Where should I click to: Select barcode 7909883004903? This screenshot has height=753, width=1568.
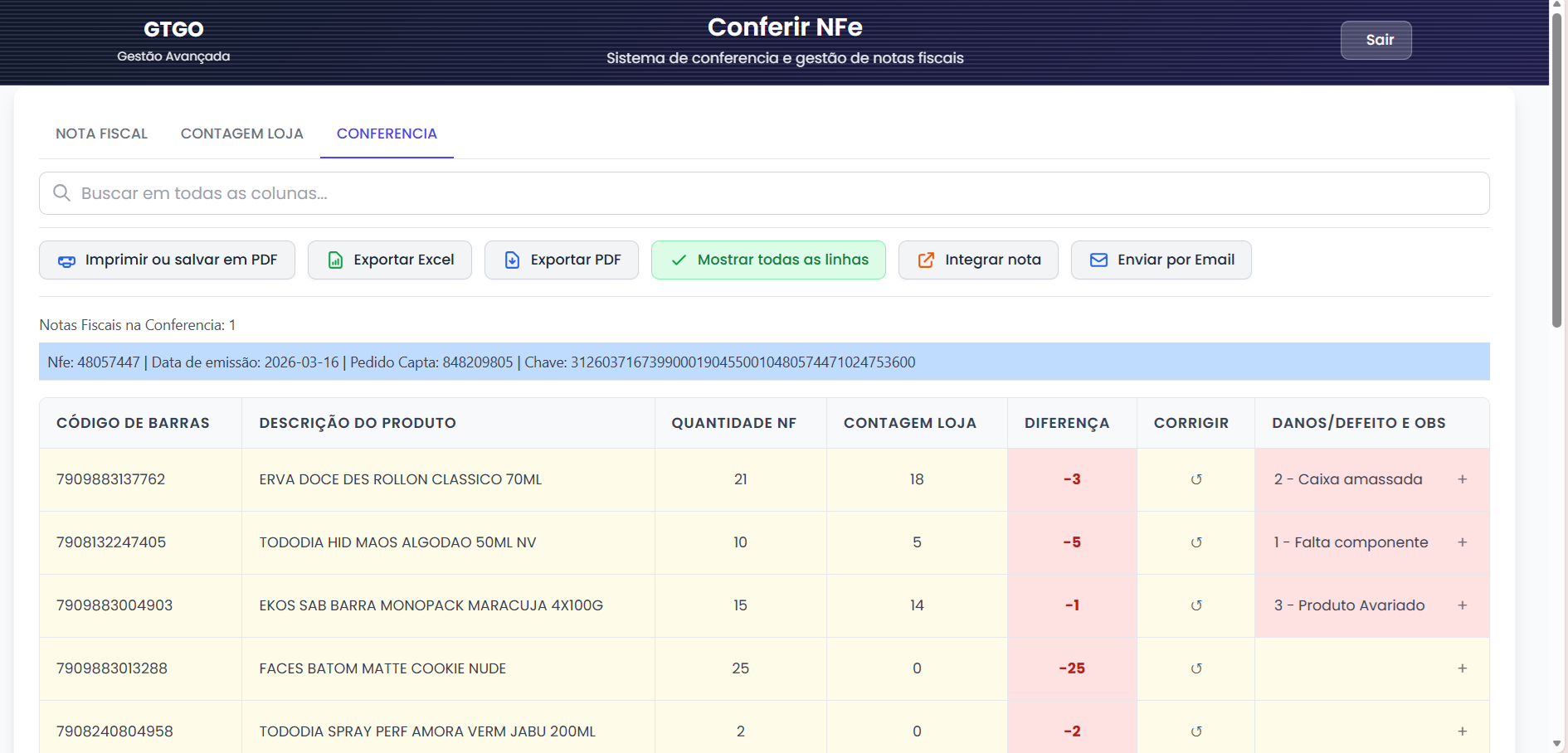[x=114, y=605]
